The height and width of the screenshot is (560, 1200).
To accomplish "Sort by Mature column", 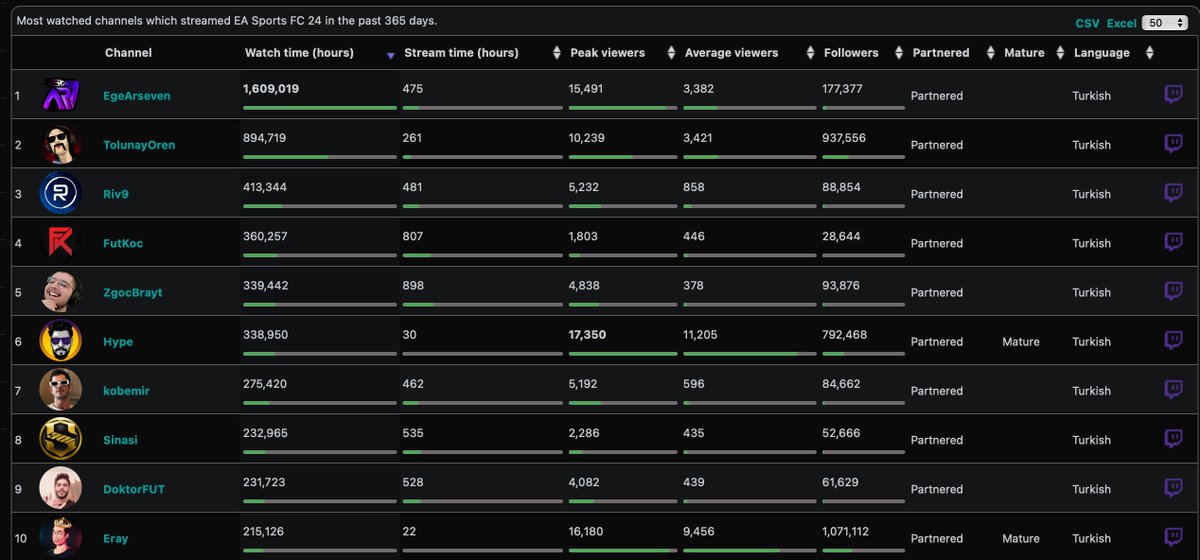I will tap(1033, 53).
